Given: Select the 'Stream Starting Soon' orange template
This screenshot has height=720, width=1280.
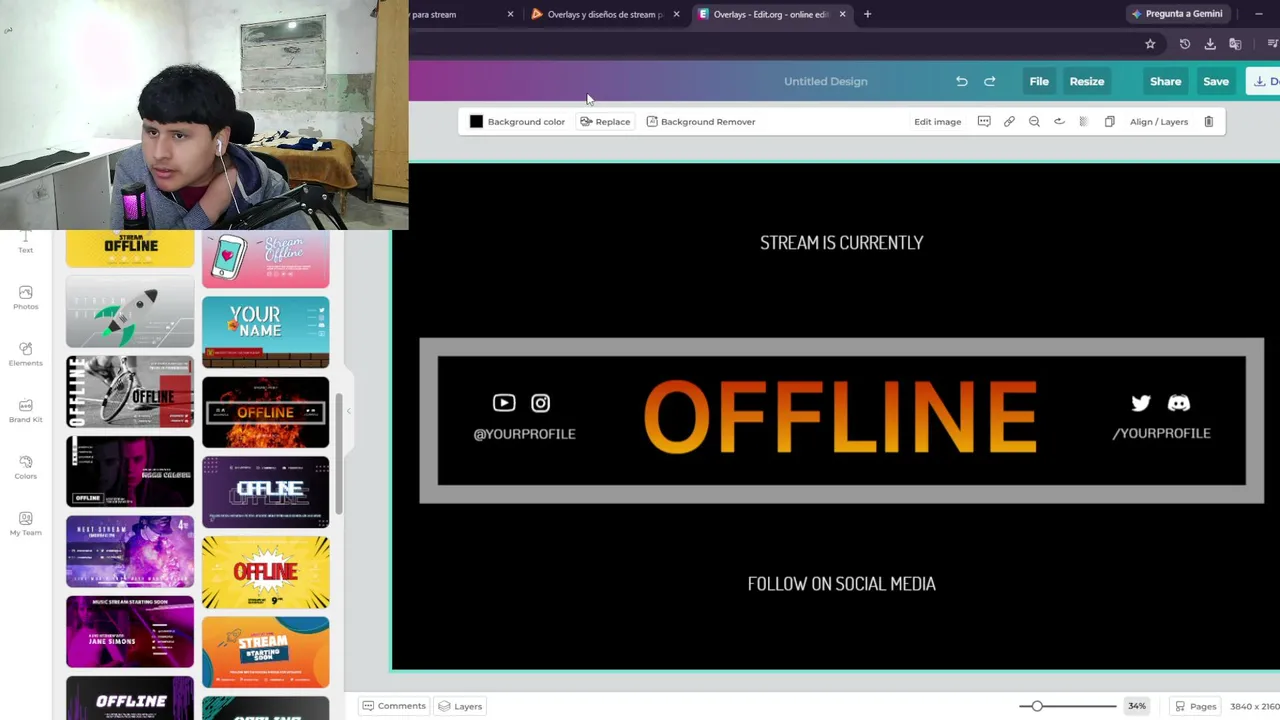Looking at the screenshot, I should pyautogui.click(x=265, y=652).
